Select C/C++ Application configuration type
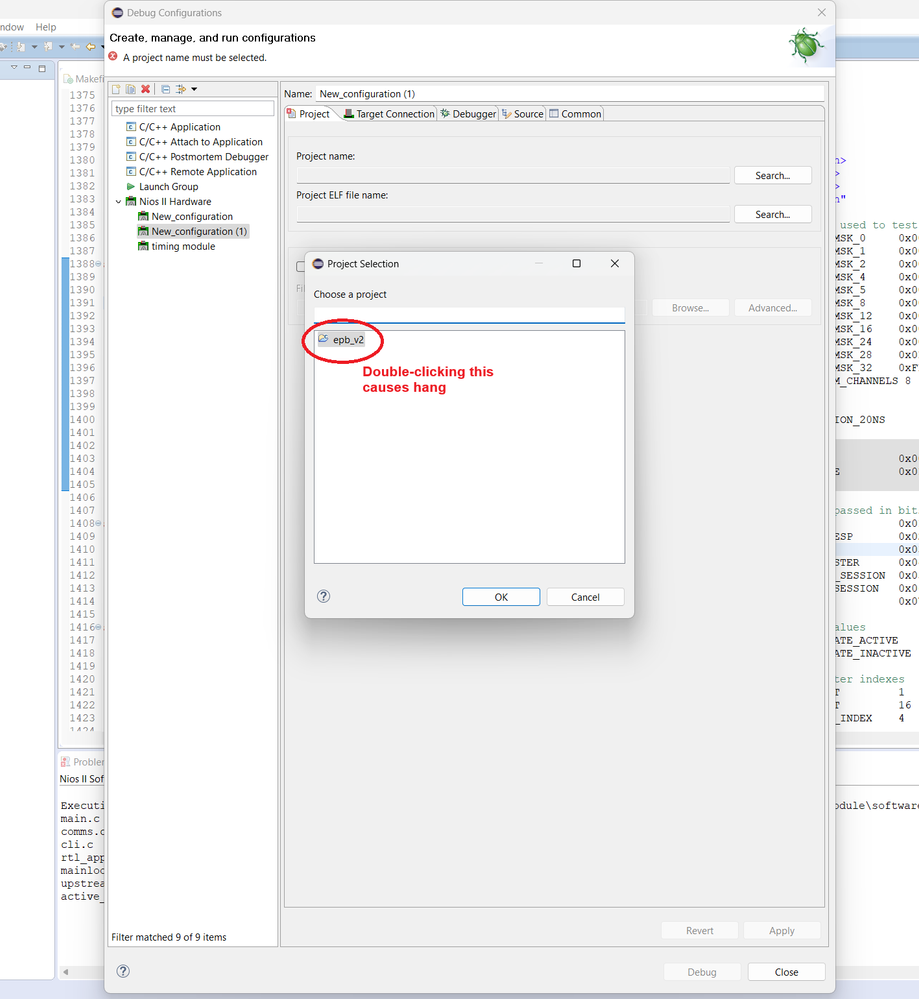This screenshot has height=999, width=919. [180, 127]
